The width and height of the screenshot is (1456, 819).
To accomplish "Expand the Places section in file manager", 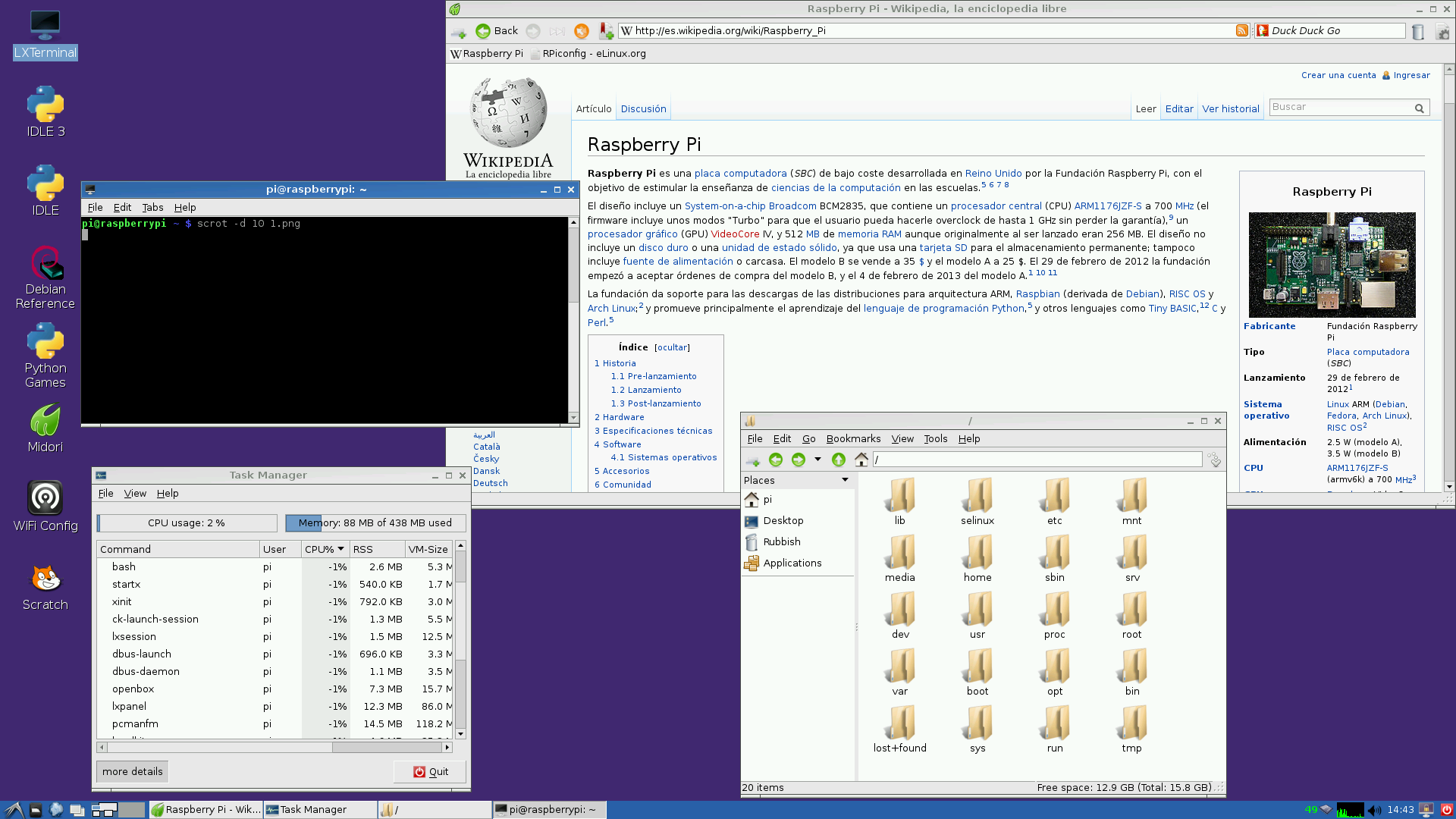I will tap(844, 480).
